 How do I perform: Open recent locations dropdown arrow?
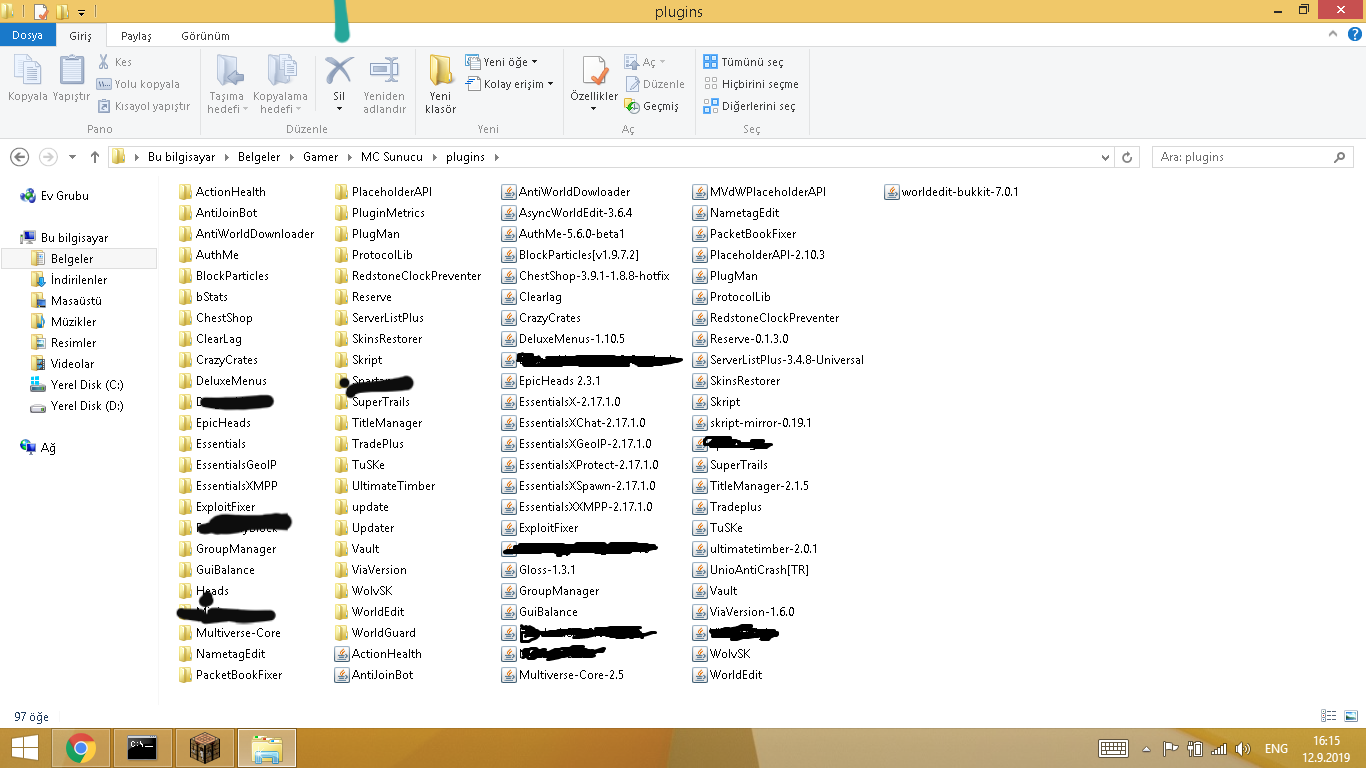(x=72, y=157)
